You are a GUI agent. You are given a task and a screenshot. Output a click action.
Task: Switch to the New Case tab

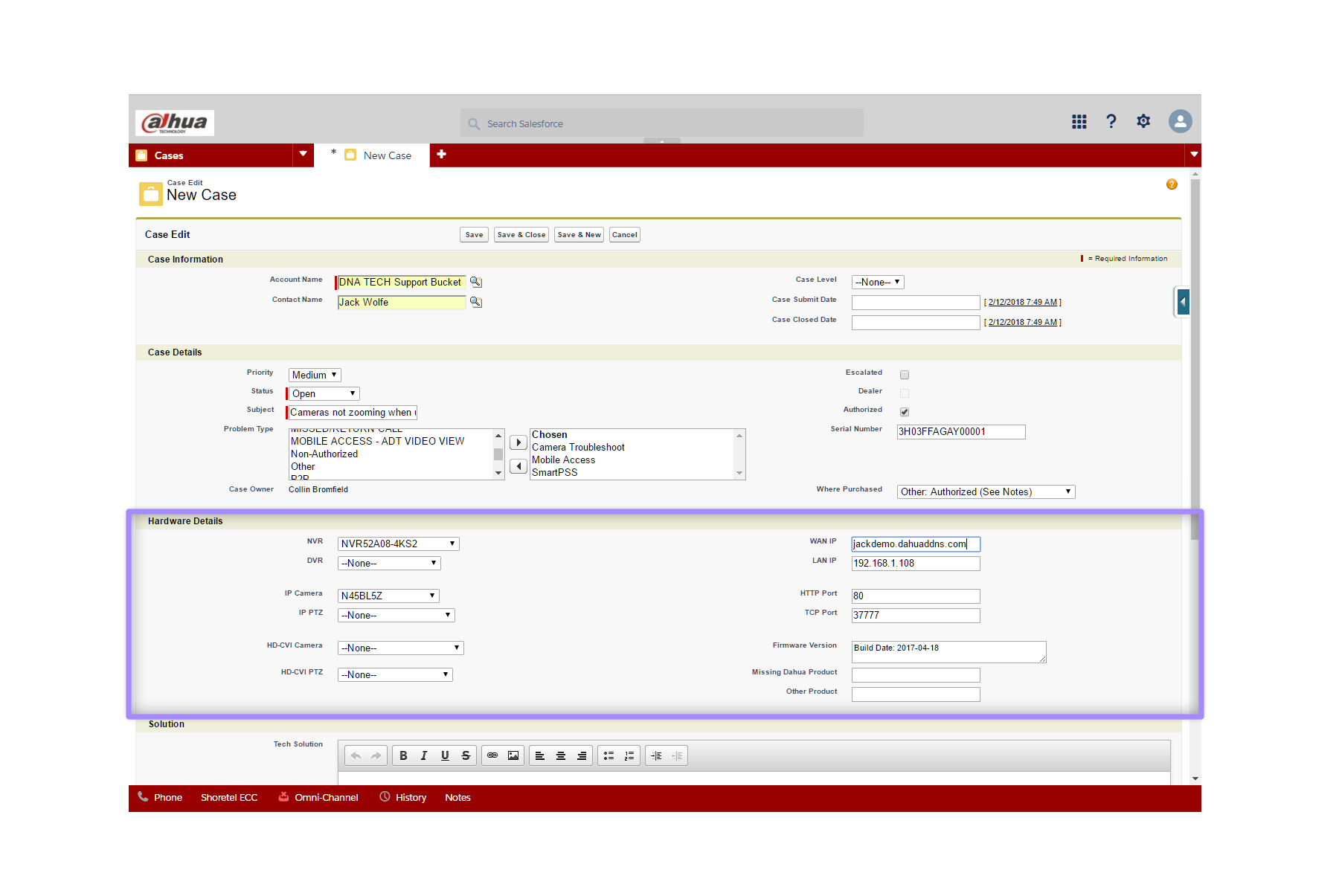pos(387,155)
